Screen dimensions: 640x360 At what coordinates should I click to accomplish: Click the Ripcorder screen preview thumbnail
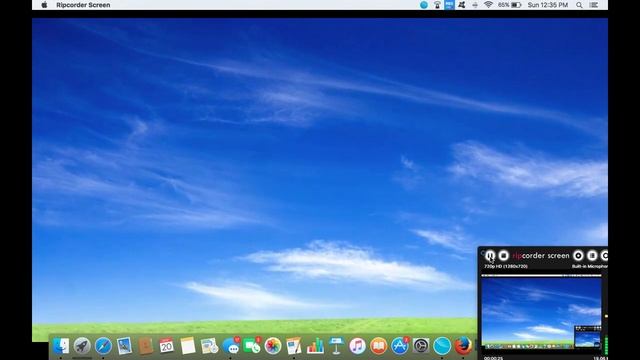[541, 313]
